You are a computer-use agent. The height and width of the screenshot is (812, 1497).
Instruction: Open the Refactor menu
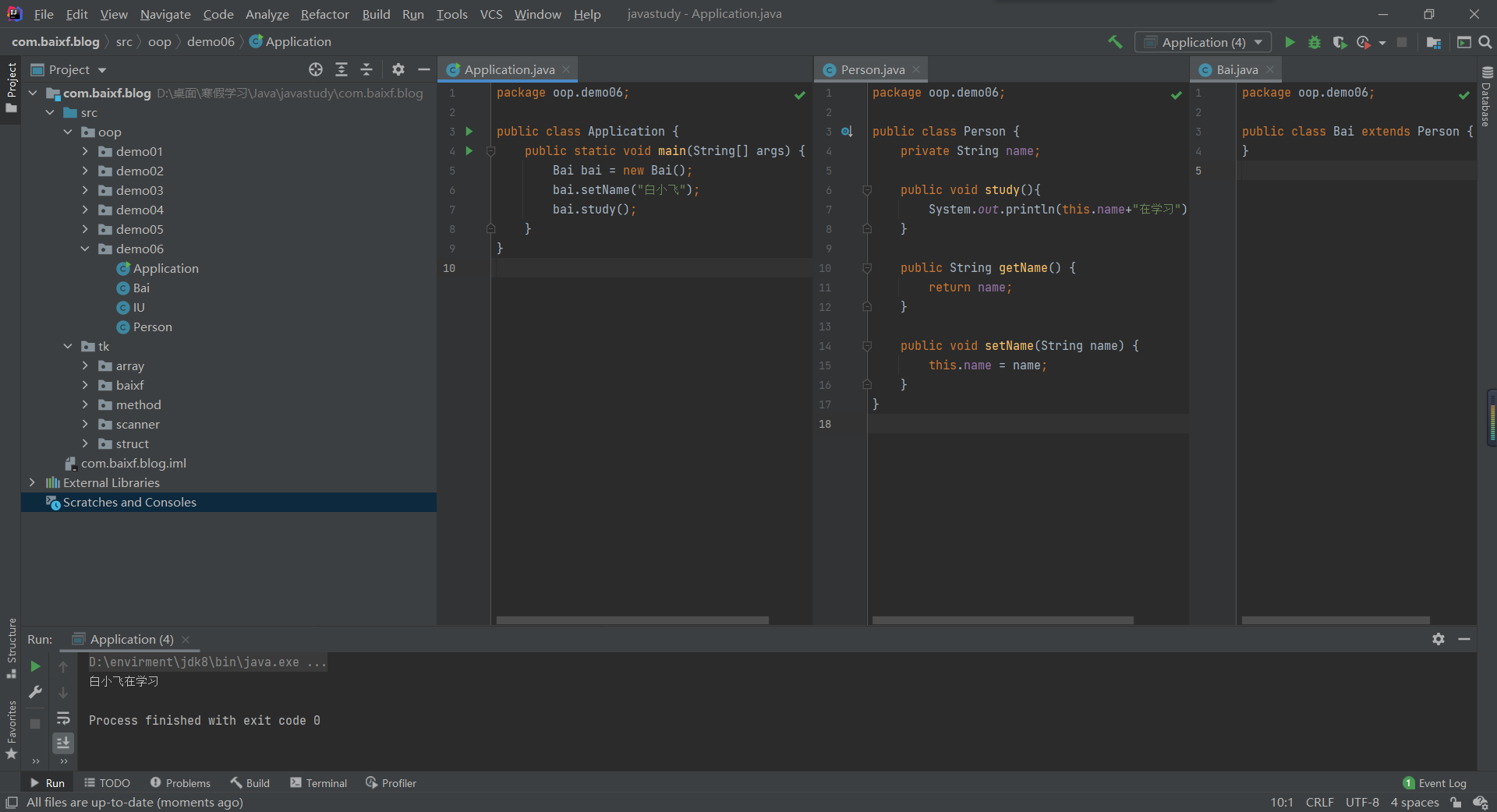(x=325, y=14)
